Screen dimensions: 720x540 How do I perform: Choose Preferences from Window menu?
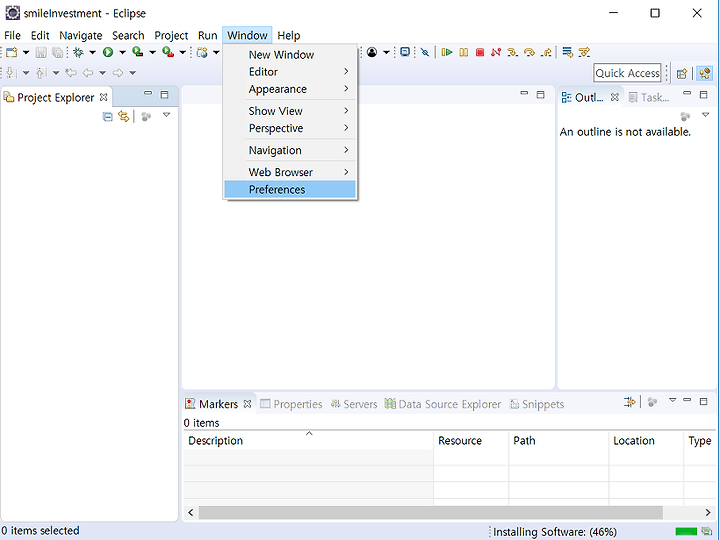[290, 190]
